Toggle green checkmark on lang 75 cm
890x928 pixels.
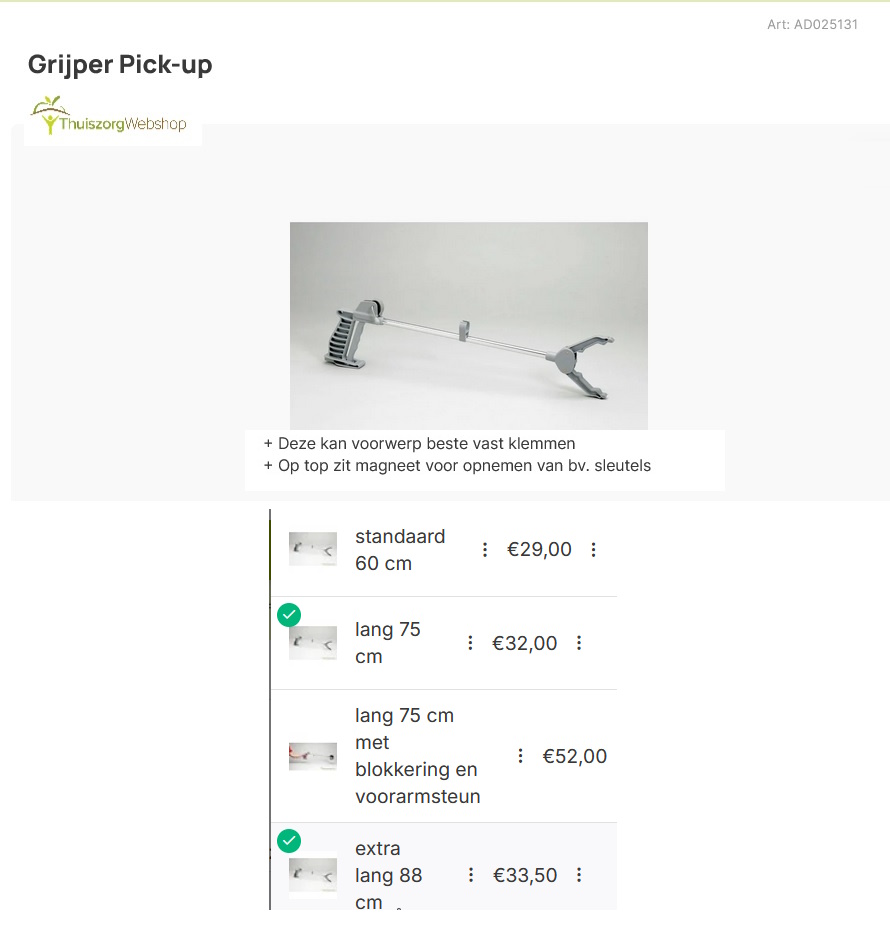289,614
